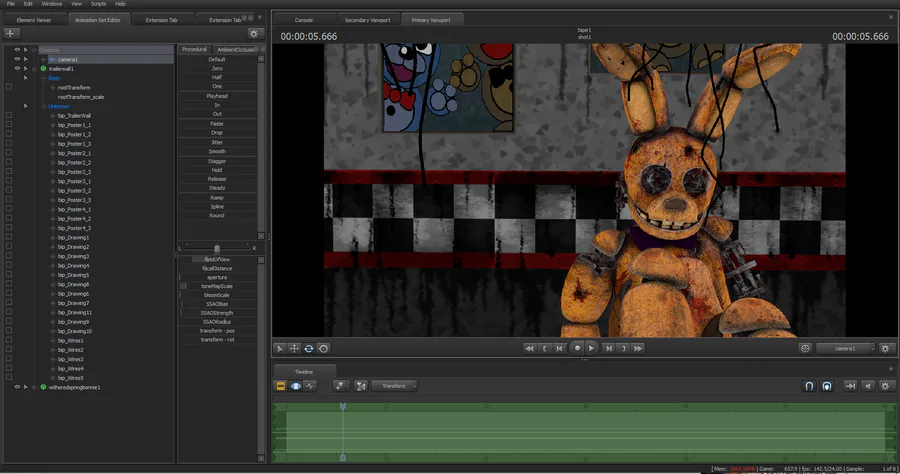Screen dimensions: 900x474
Task: Click the round Record button
Action: (577, 348)
